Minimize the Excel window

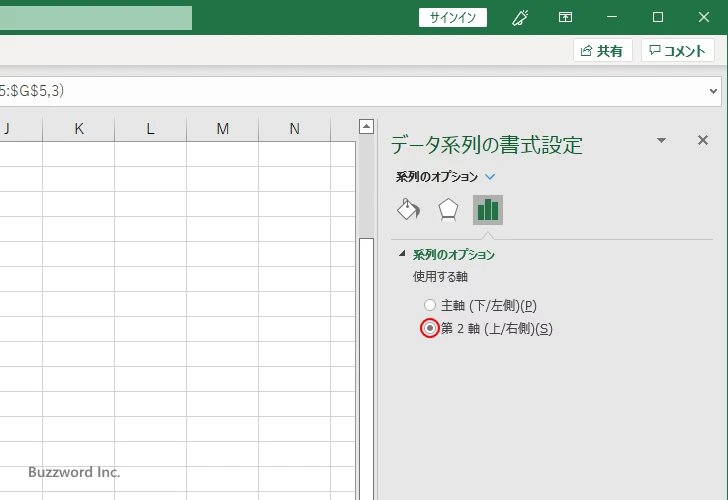point(612,18)
